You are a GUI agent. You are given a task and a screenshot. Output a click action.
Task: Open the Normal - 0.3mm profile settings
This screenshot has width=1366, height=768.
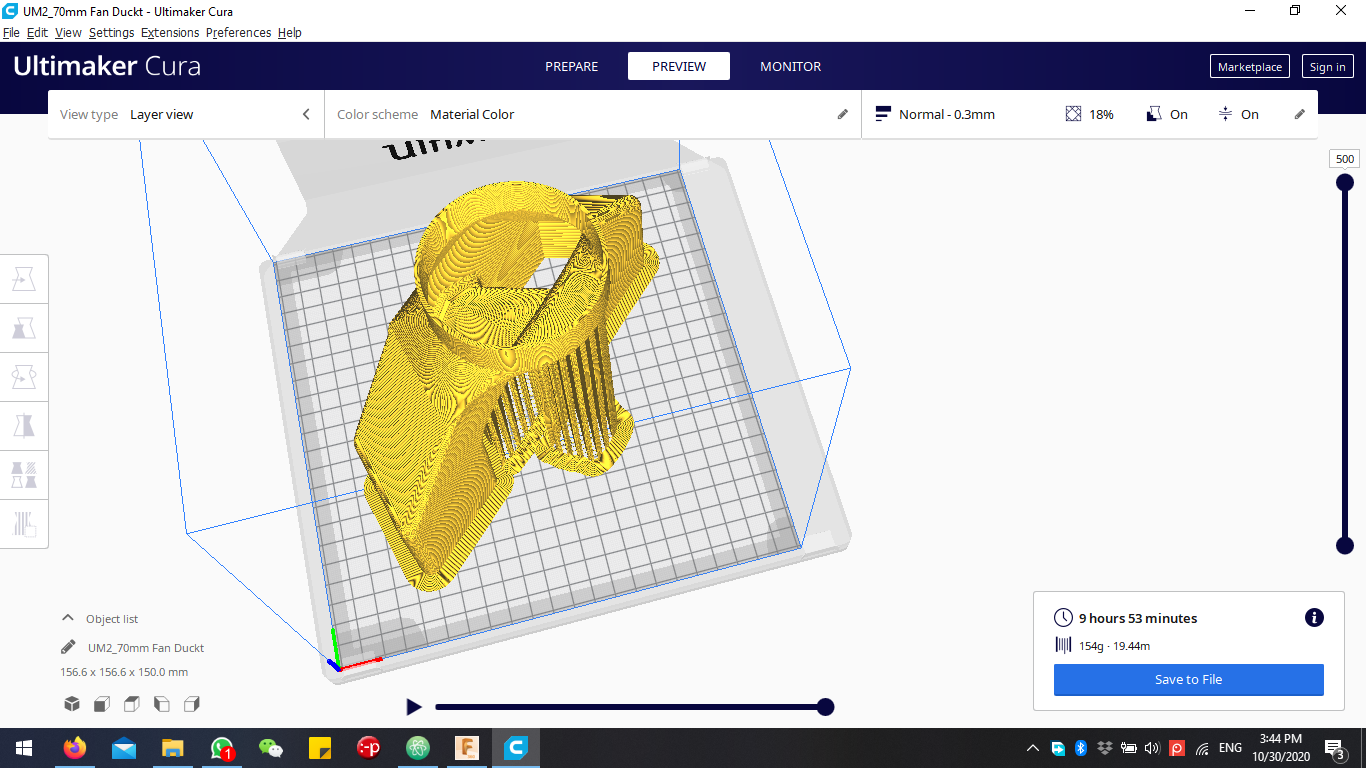point(935,114)
